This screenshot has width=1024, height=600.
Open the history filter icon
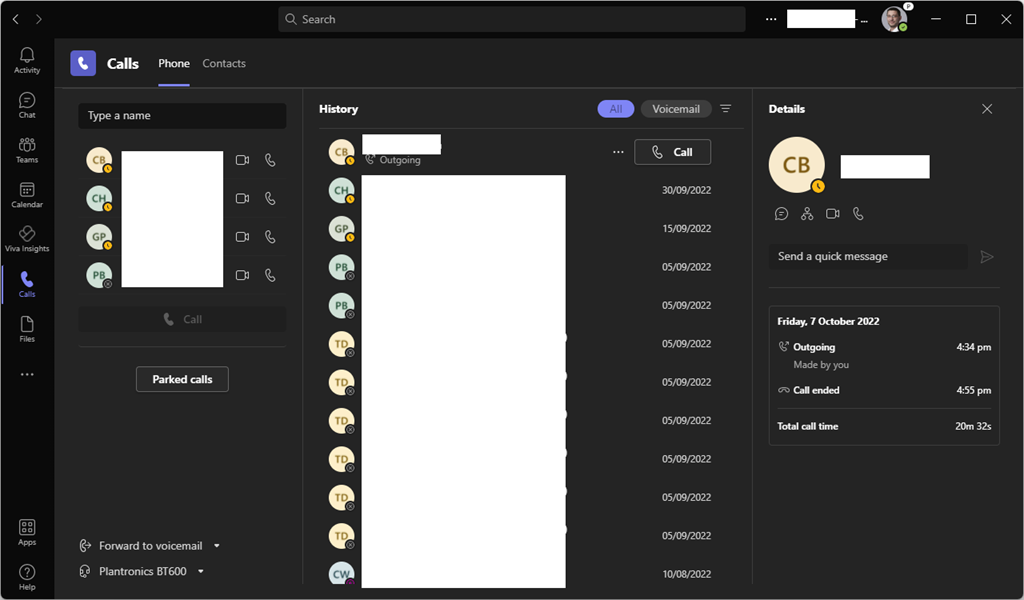(x=726, y=109)
